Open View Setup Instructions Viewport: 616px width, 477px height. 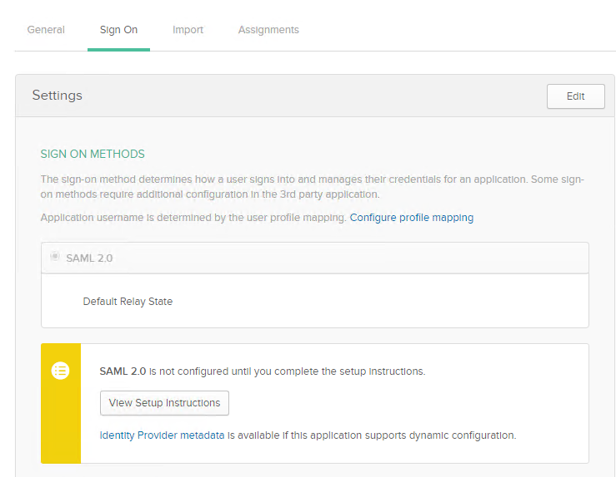click(164, 403)
